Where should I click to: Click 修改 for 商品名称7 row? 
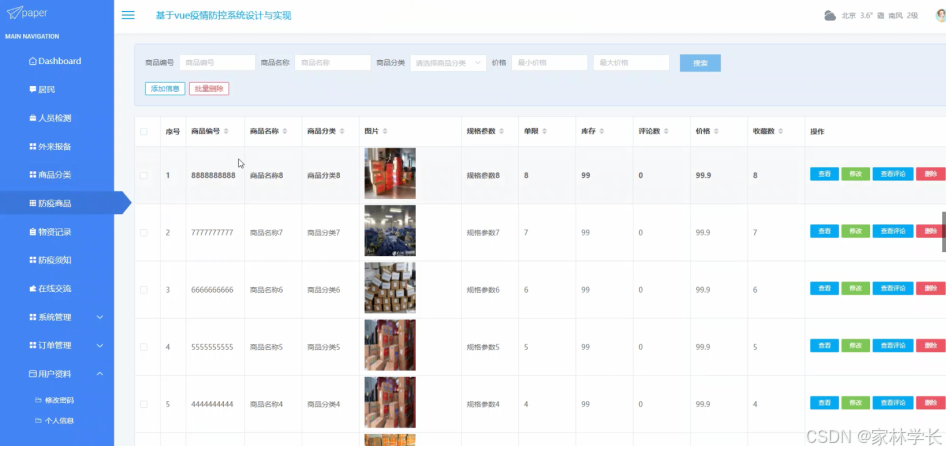click(x=856, y=231)
